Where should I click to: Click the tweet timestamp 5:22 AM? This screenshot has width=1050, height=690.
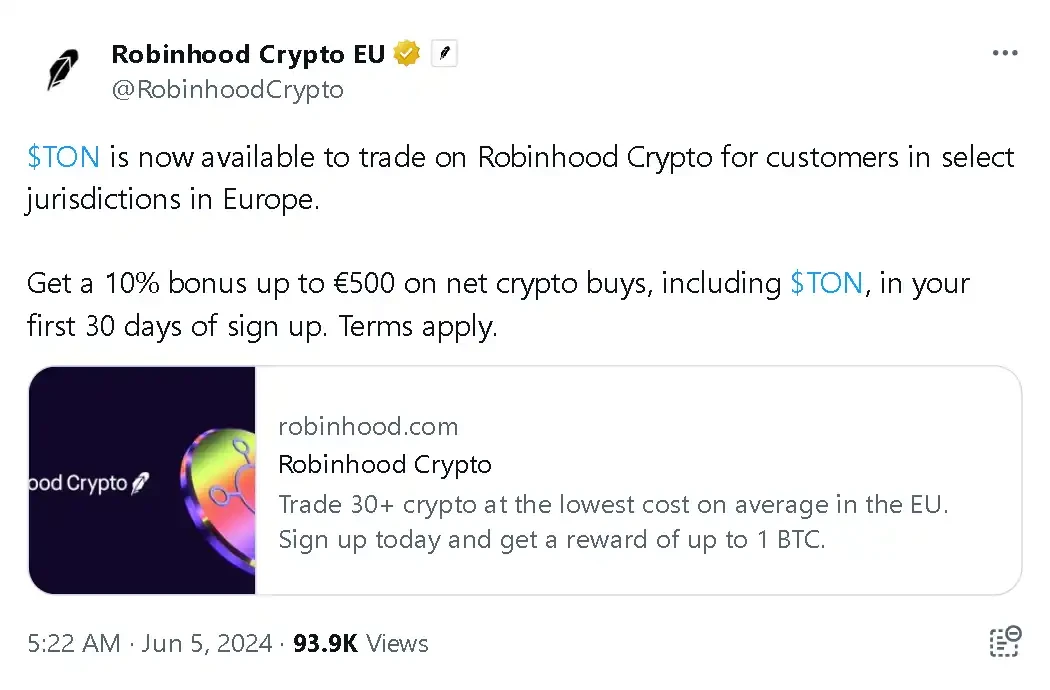click(74, 643)
